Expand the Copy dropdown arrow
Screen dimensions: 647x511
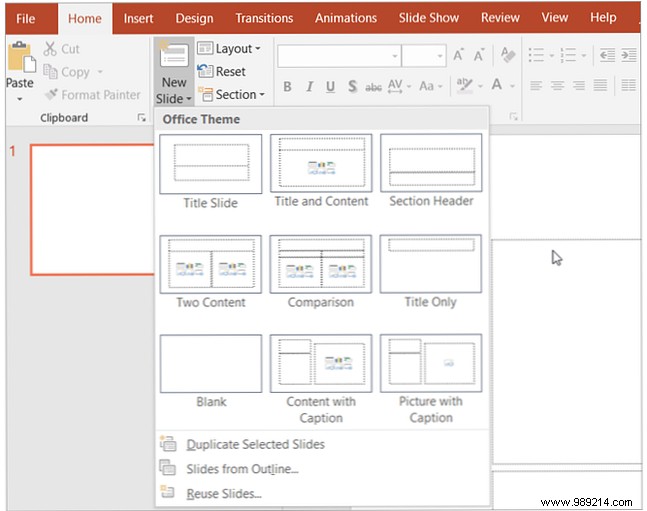pyautogui.click(x=100, y=72)
